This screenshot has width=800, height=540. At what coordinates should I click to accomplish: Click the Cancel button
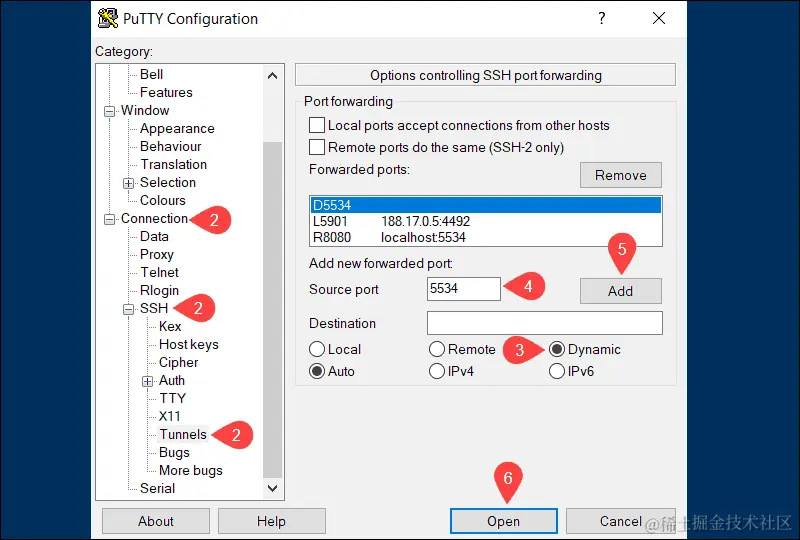tap(621, 521)
